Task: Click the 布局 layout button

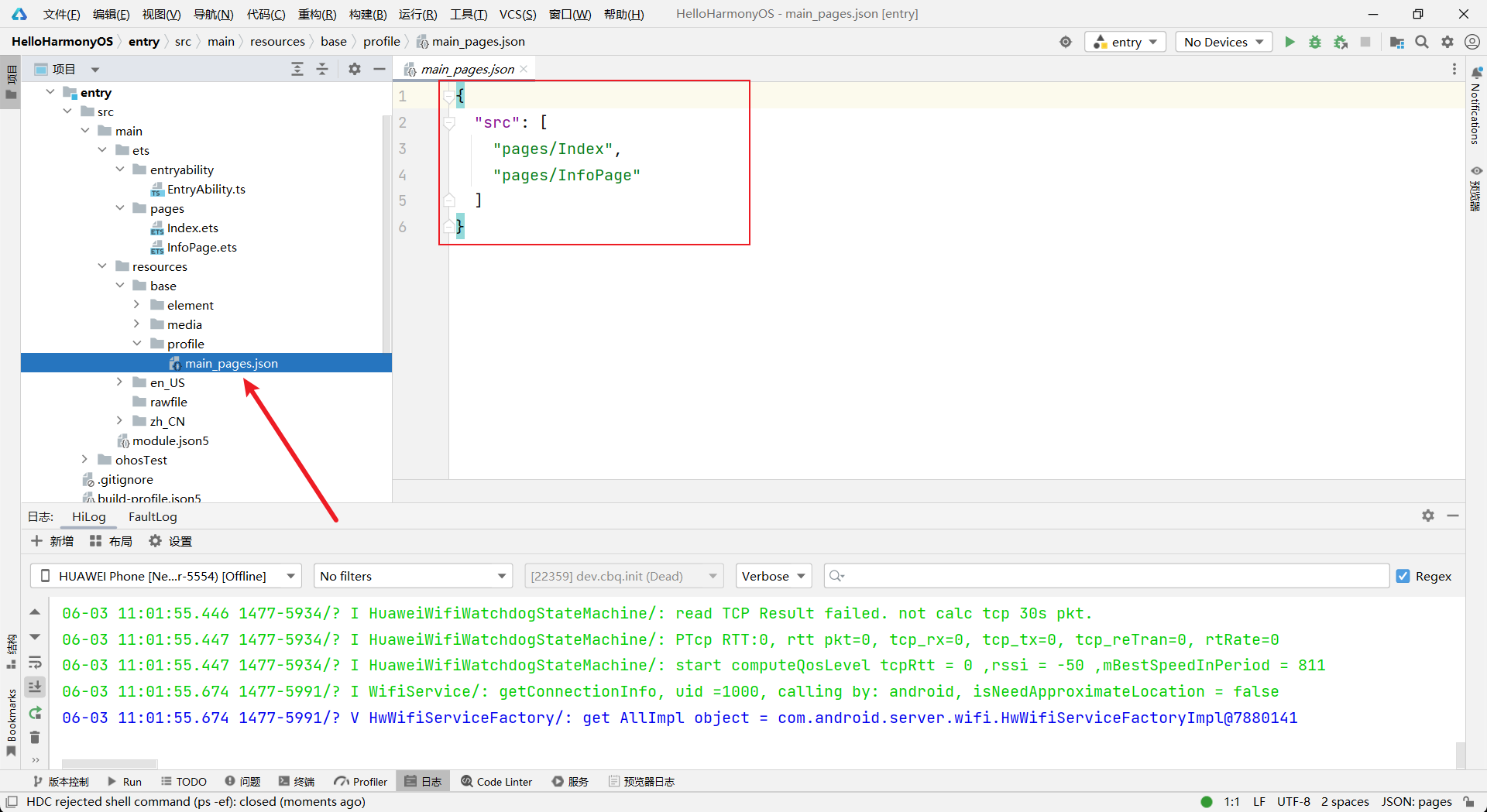Action: coord(111,541)
